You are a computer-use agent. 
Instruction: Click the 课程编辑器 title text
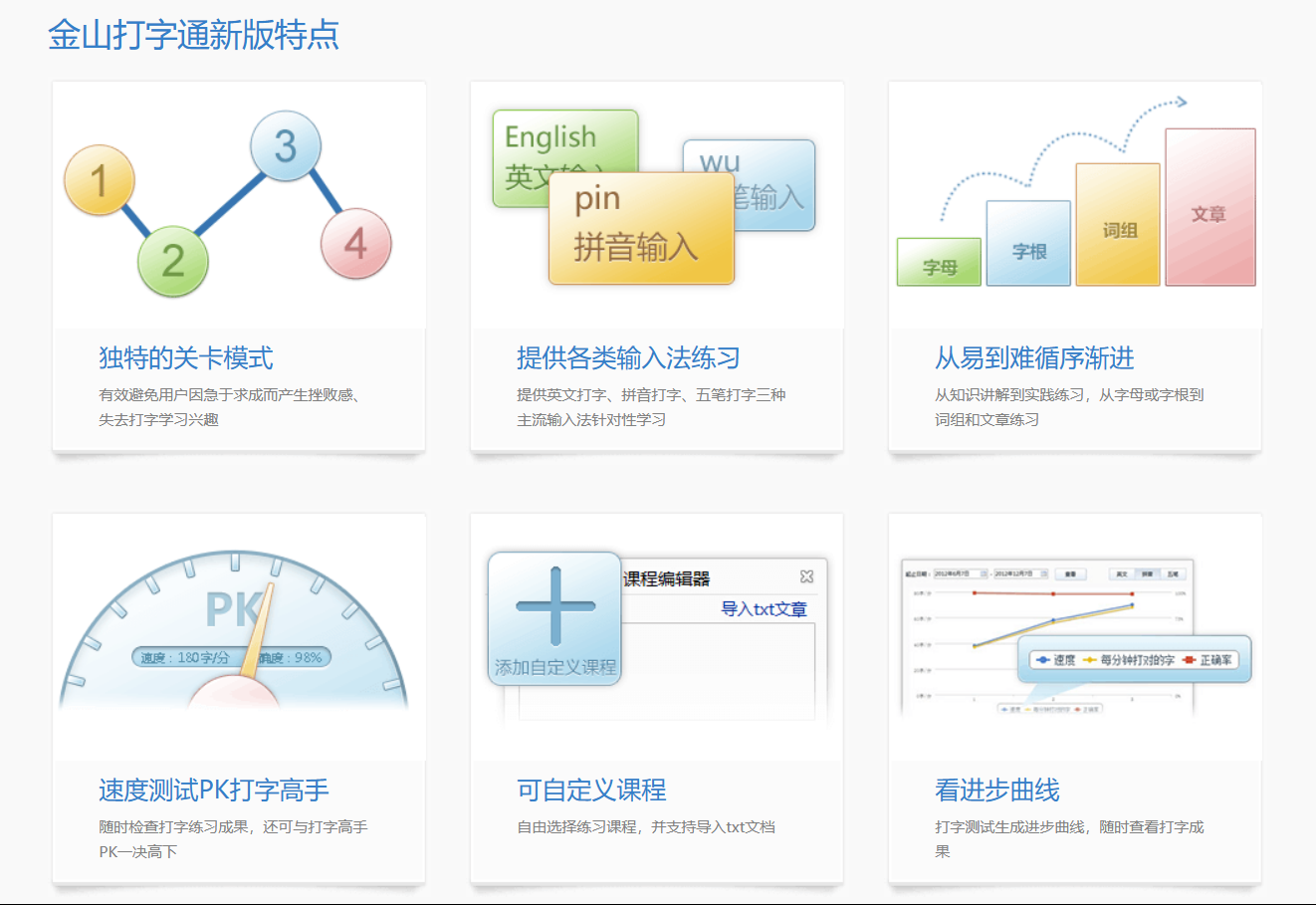tap(667, 578)
